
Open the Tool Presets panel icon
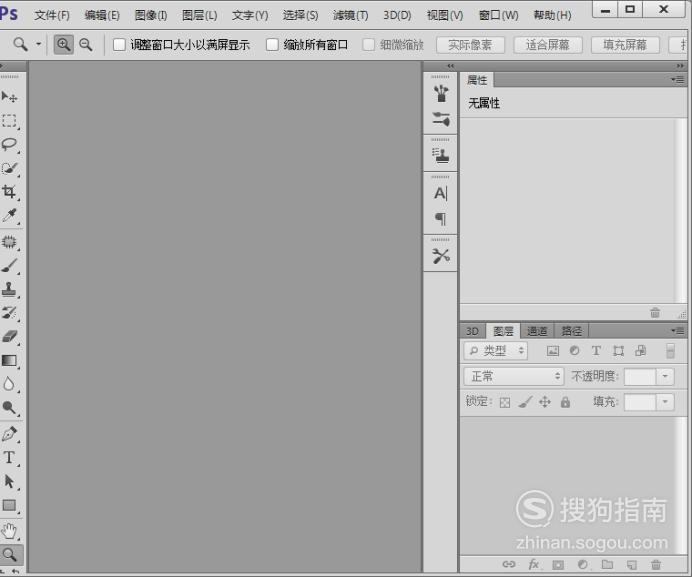pyautogui.click(x=440, y=256)
